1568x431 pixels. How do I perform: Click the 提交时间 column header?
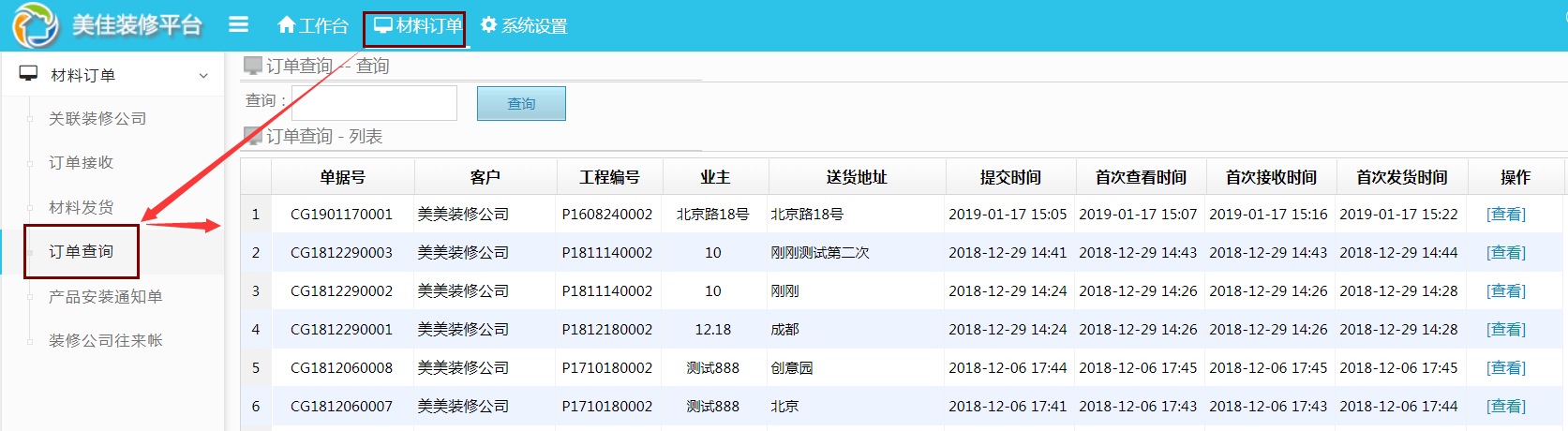pyautogui.click(x=1009, y=177)
